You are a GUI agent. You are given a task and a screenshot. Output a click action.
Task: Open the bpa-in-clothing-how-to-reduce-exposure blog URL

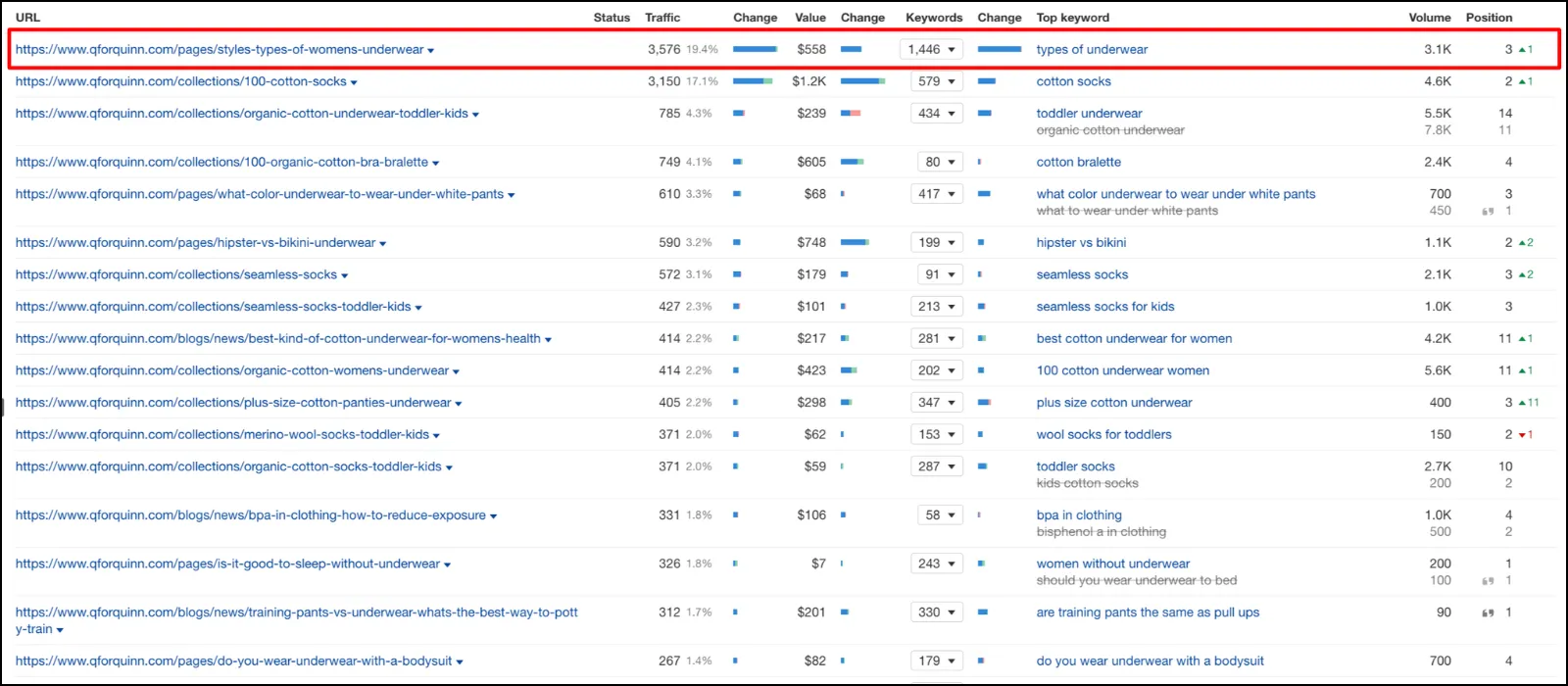tap(251, 514)
